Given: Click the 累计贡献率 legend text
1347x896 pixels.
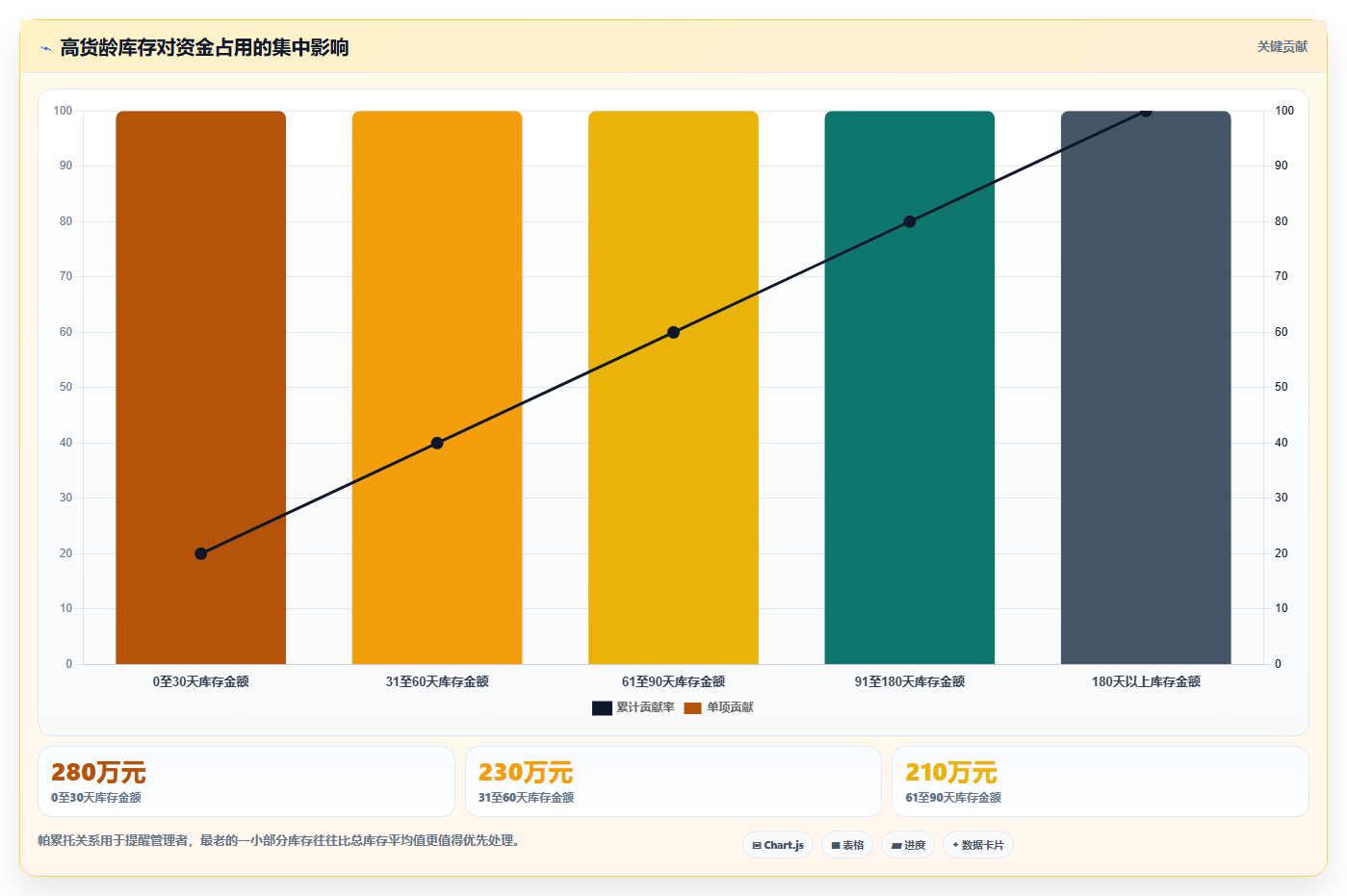Looking at the screenshot, I should click(x=645, y=707).
